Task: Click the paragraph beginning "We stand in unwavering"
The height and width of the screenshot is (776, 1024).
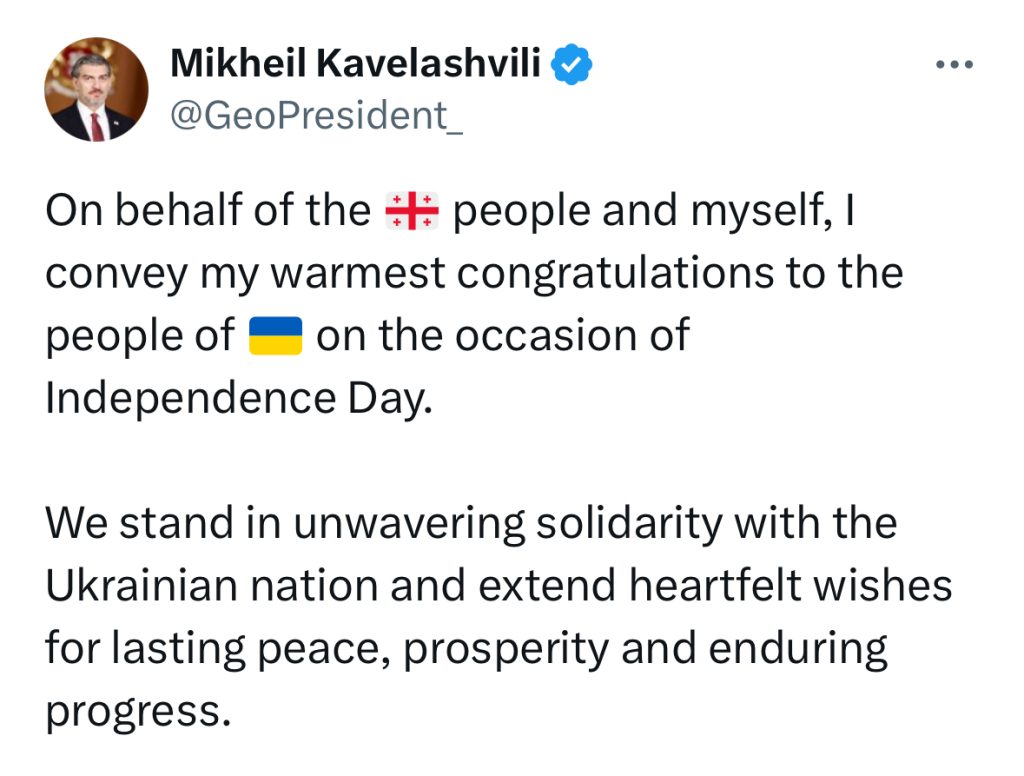Action: 498,617
